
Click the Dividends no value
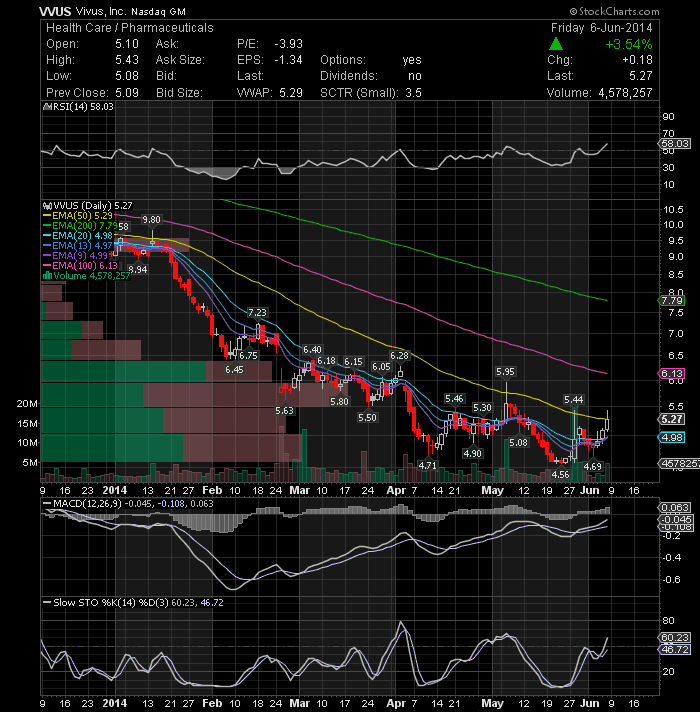click(415, 76)
